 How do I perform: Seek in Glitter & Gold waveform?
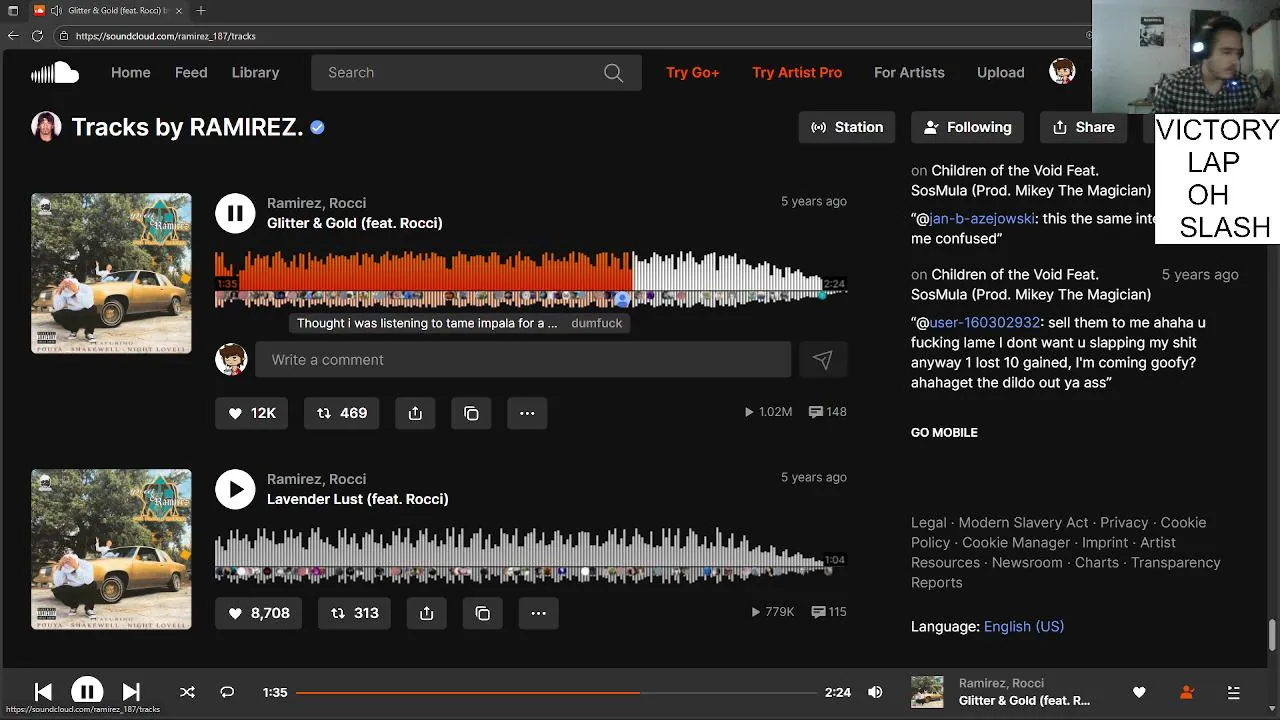530,279
